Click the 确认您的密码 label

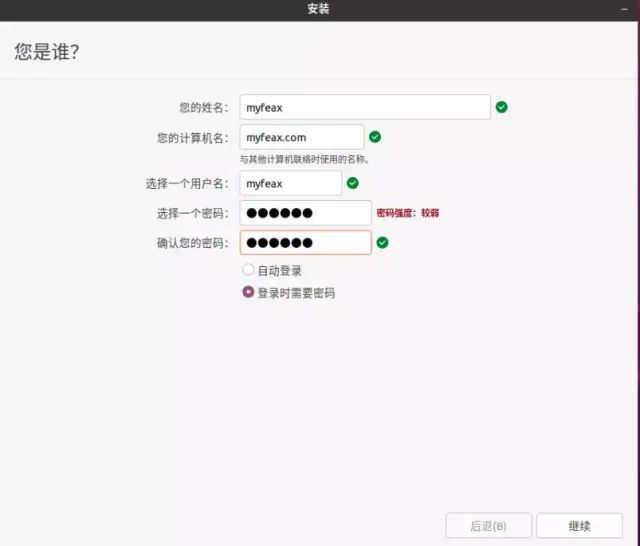click(x=192, y=243)
